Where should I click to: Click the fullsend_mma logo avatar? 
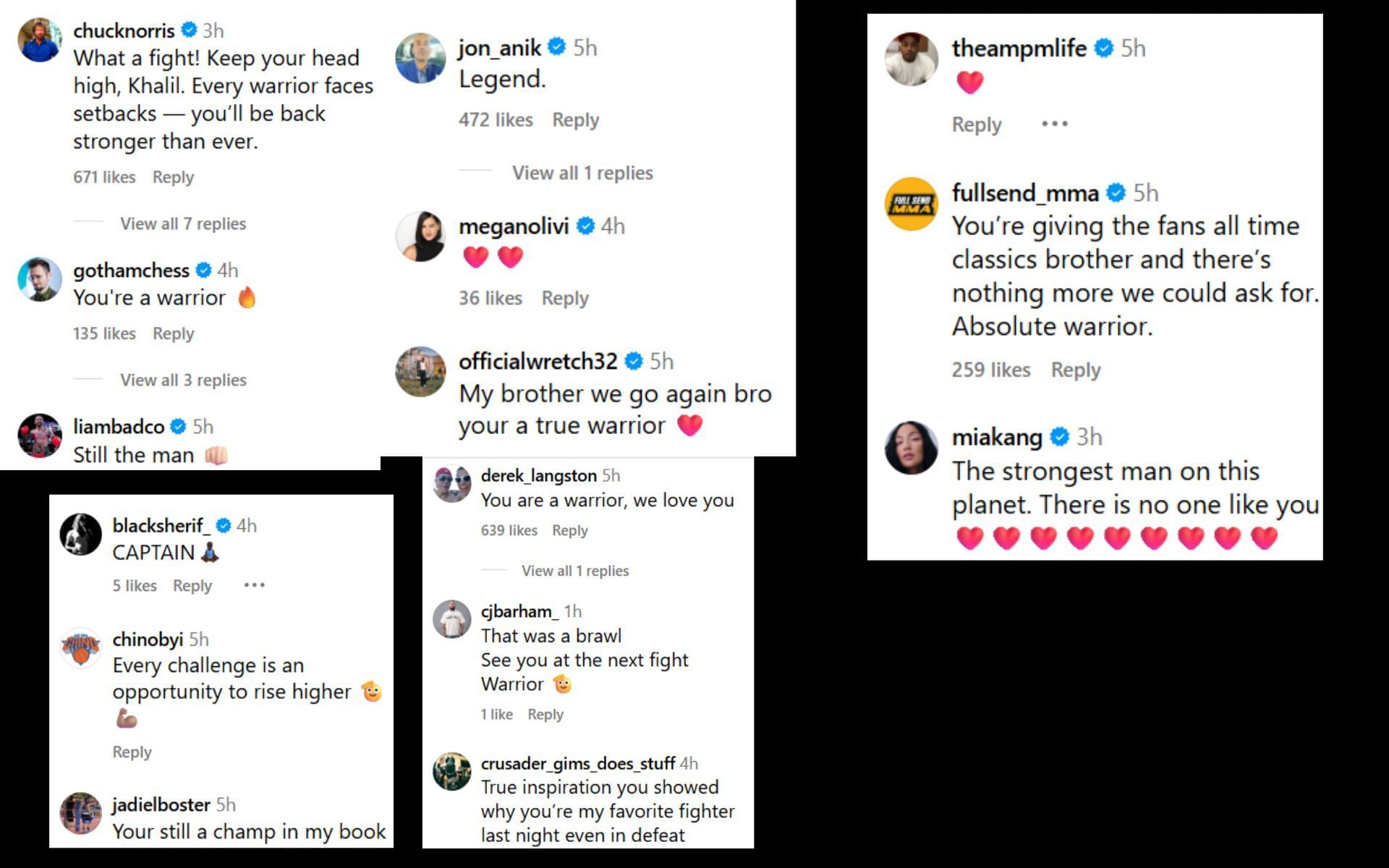click(911, 204)
